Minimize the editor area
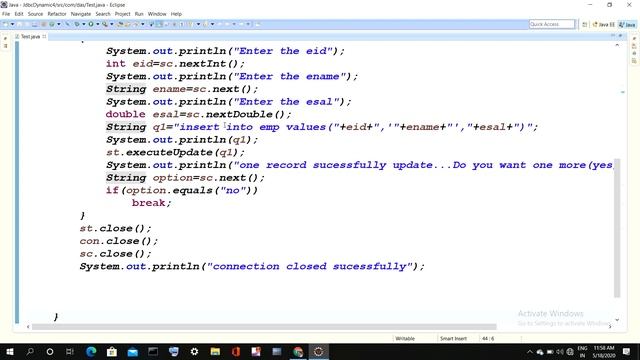The width and height of the screenshot is (640, 360). [x=613, y=36]
